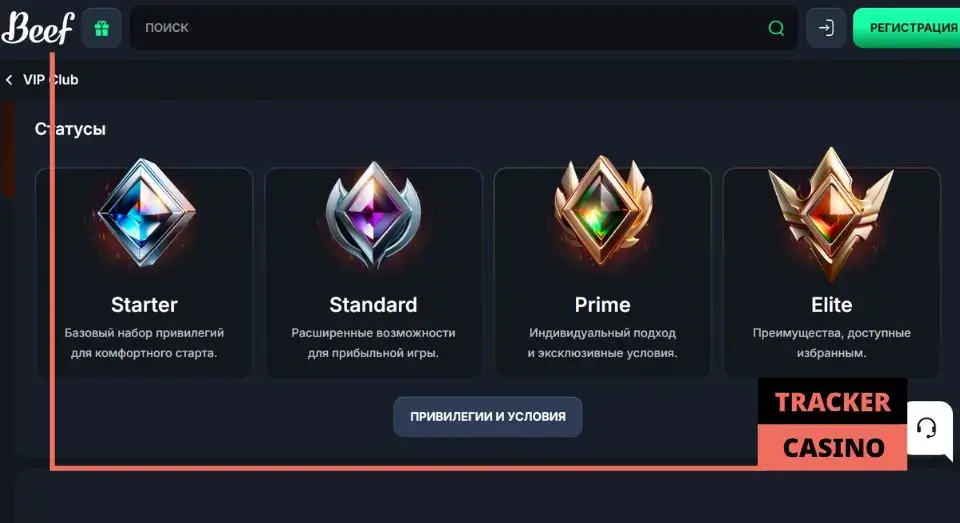Select the Standard title text
This screenshot has height=523, width=960.
[373, 304]
